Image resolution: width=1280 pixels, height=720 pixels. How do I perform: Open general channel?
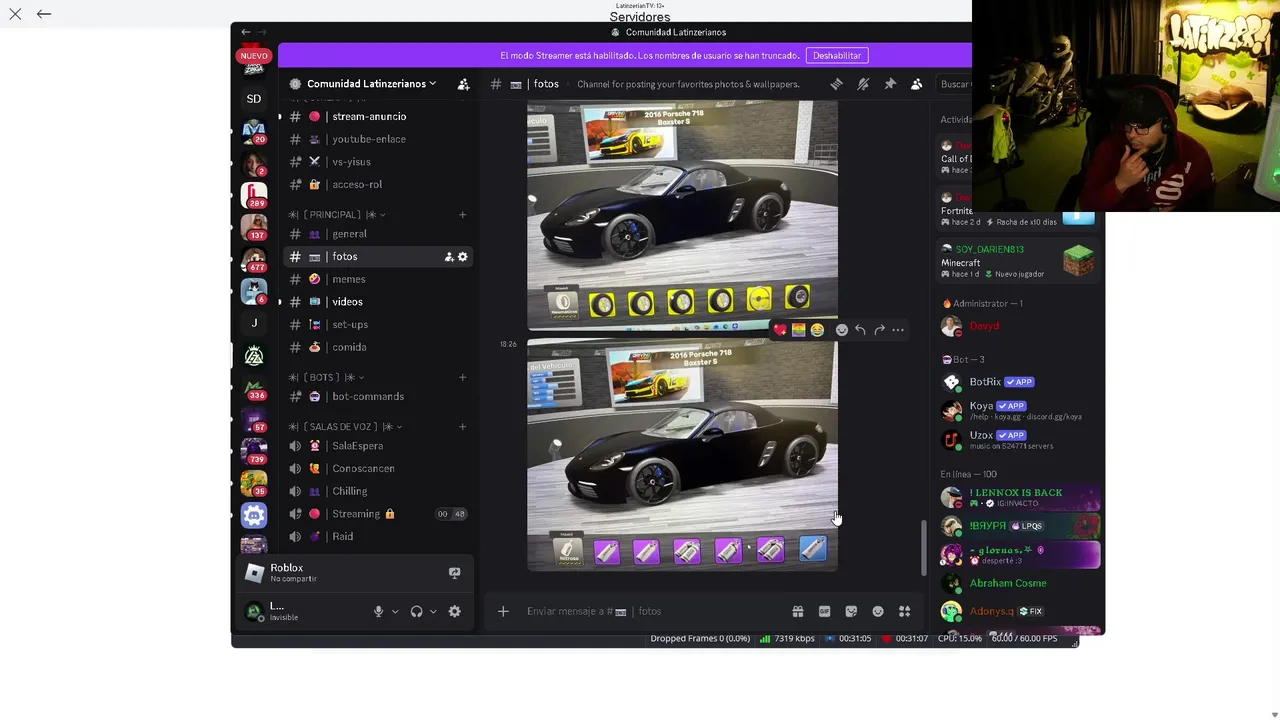[x=378, y=234]
